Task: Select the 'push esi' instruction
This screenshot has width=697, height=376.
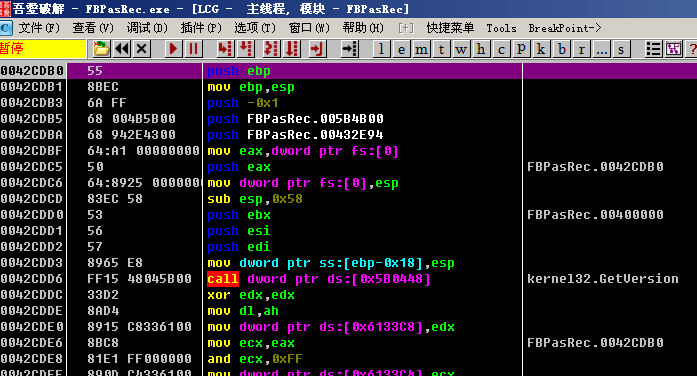Action: click(239, 231)
